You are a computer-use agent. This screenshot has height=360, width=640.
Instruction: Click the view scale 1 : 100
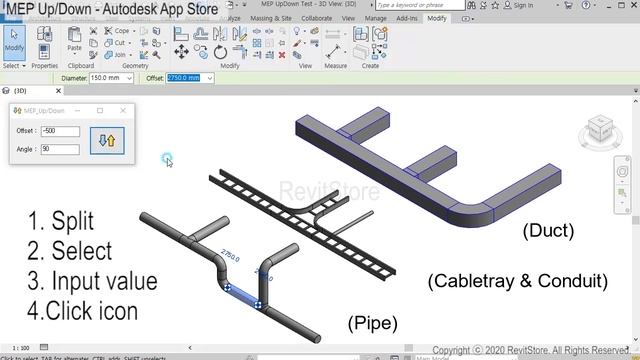pyautogui.click(x=21, y=348)
